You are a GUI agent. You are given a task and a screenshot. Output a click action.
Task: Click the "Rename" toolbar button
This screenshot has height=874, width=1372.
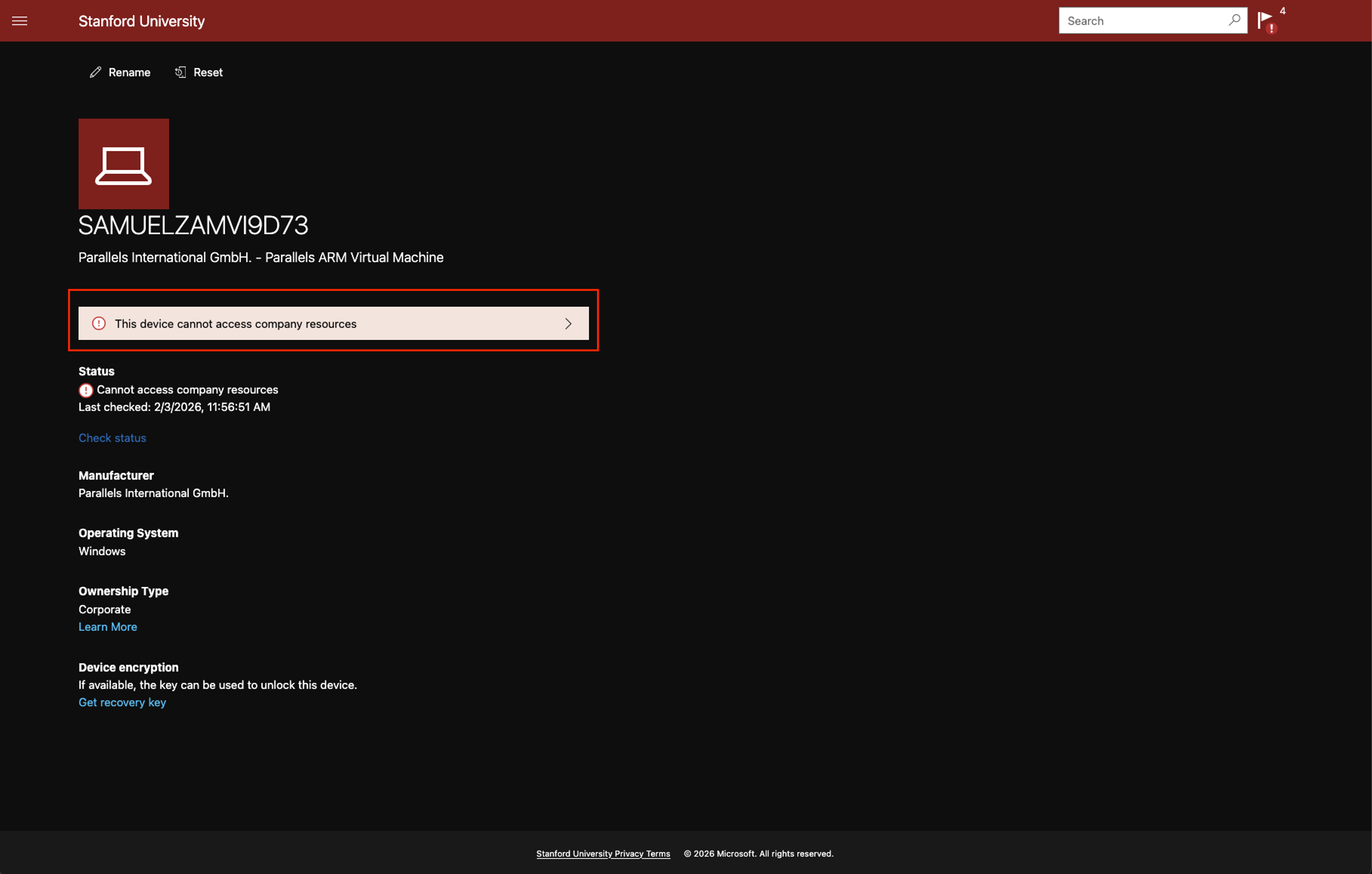coord(129,72)
